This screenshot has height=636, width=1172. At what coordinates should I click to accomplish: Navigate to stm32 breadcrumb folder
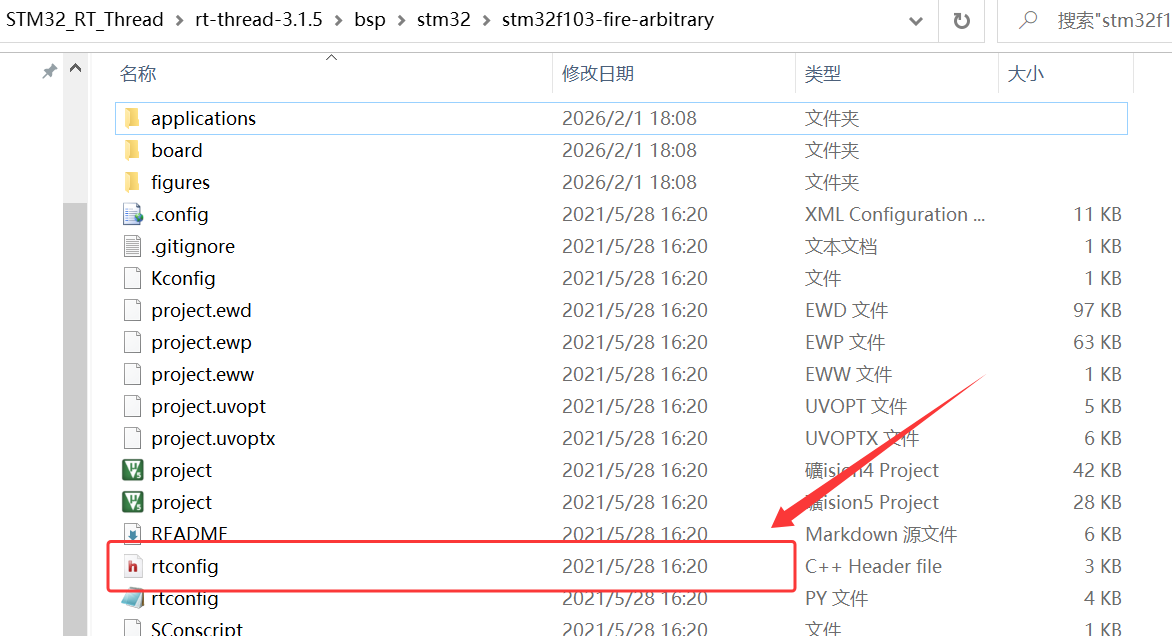click(444, 19)
